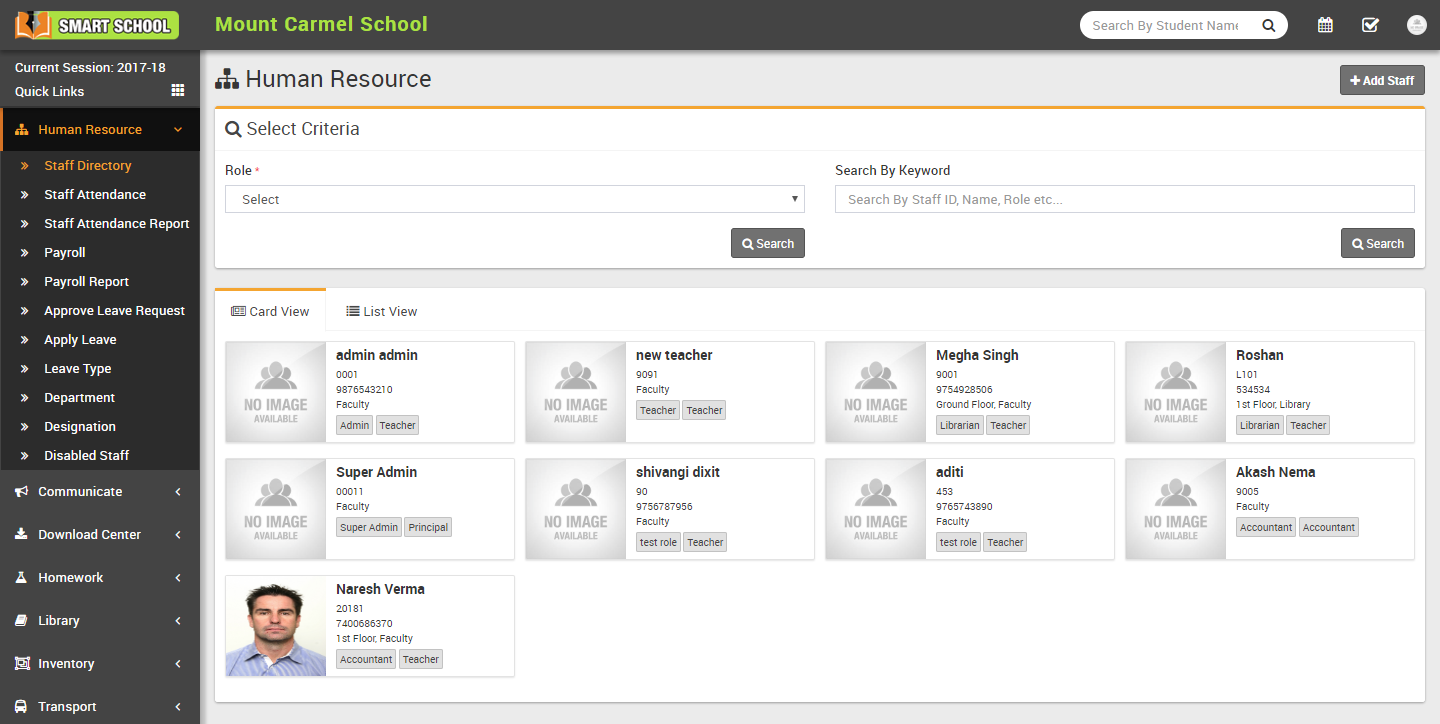This screenshot has height=724, width=1440.
Task: Click the task checklist icon in header
Action: [1370, 25]
